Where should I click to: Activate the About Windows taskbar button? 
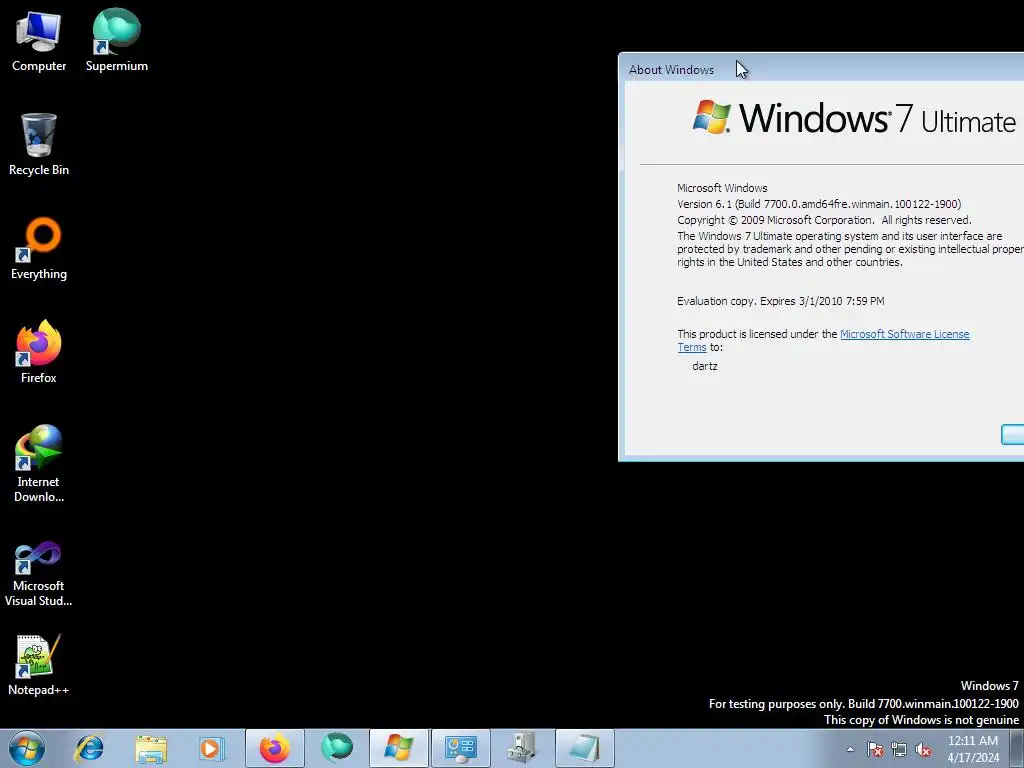(399, 748)
